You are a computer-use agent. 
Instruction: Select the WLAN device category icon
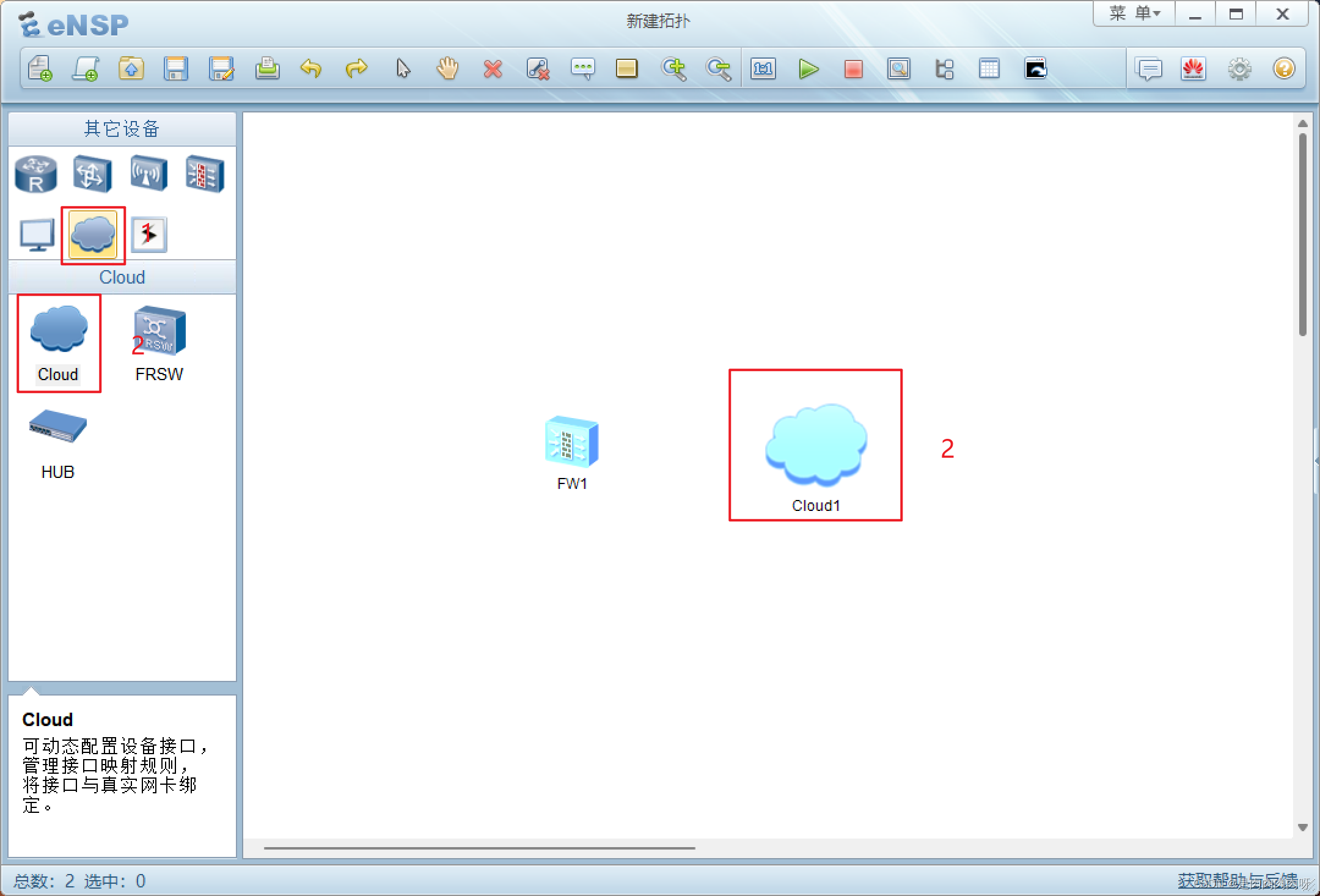(x=148, y=174)
